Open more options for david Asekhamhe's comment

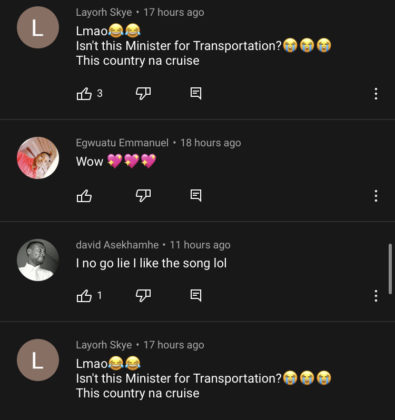coord(376,296)
